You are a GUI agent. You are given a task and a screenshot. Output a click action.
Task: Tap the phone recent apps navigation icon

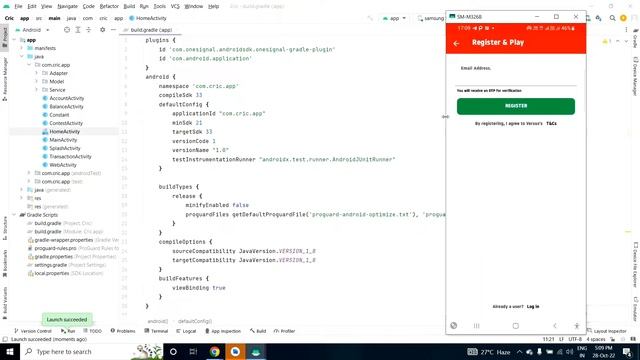pyautogui.click(x=476, y=326)
